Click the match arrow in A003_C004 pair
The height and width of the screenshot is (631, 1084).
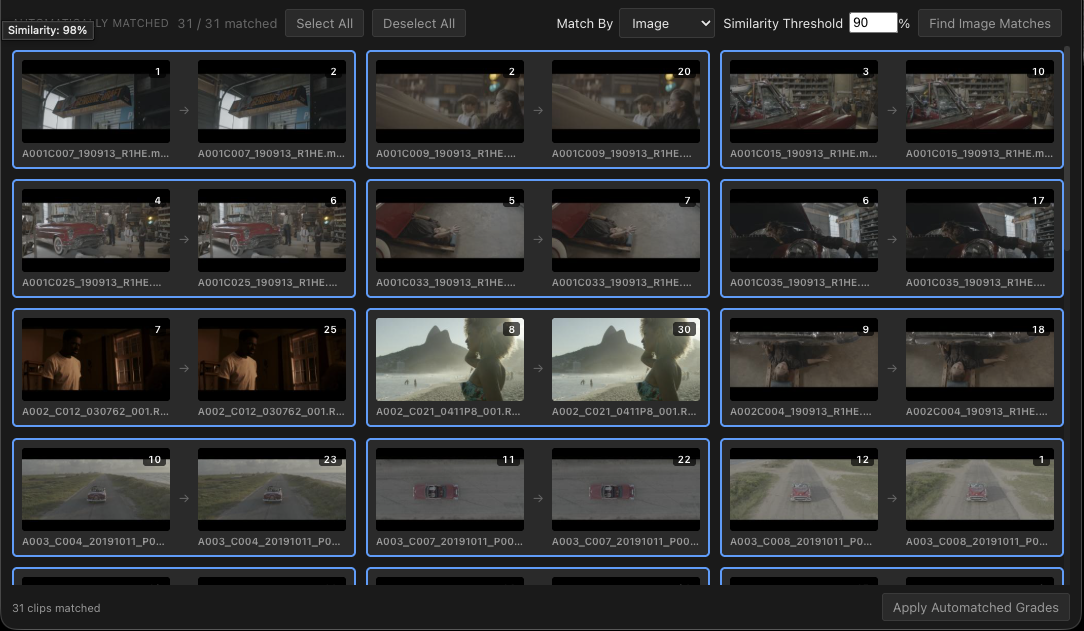(184, 498)
